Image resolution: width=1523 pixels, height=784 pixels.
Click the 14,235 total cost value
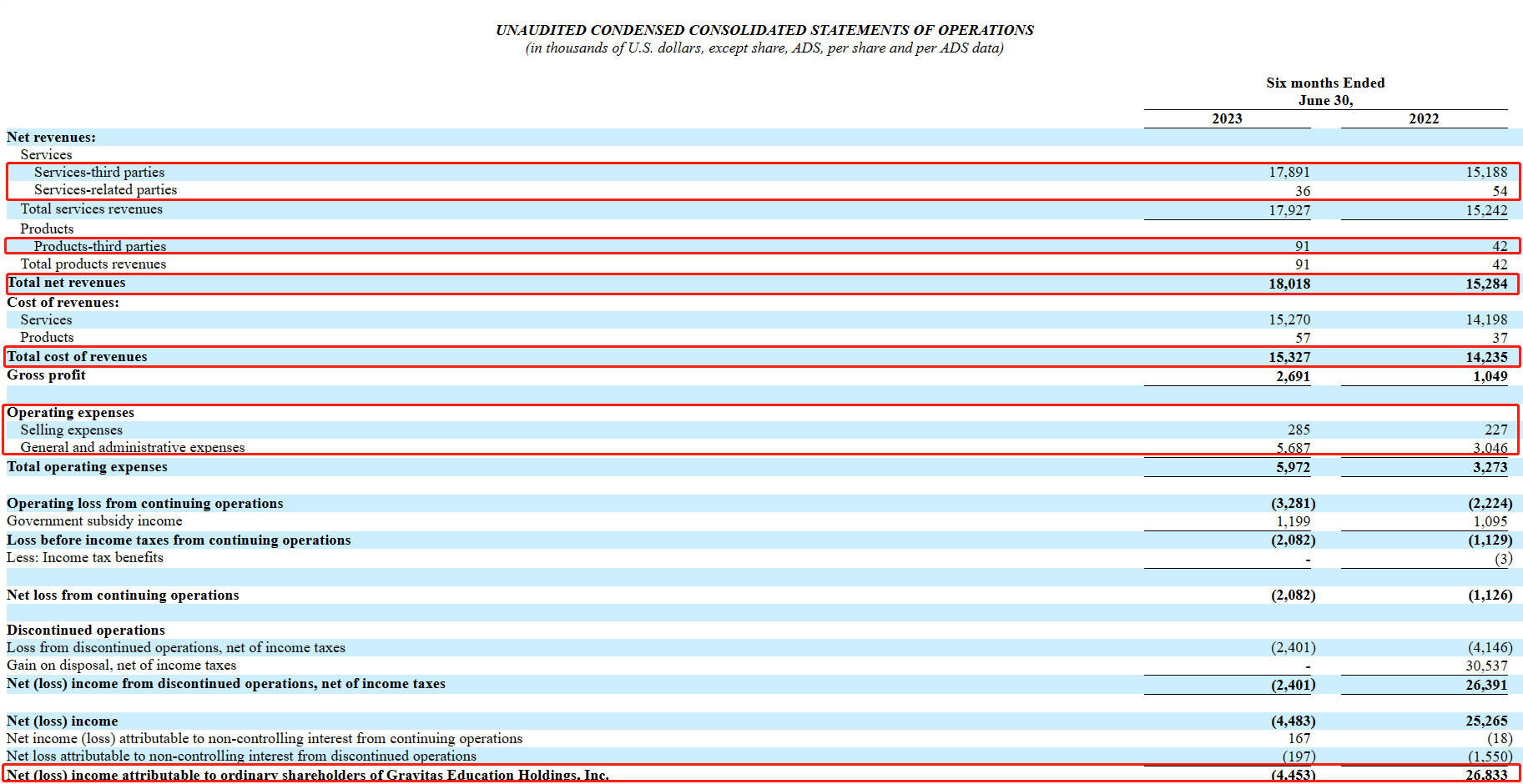point(1486,358)
